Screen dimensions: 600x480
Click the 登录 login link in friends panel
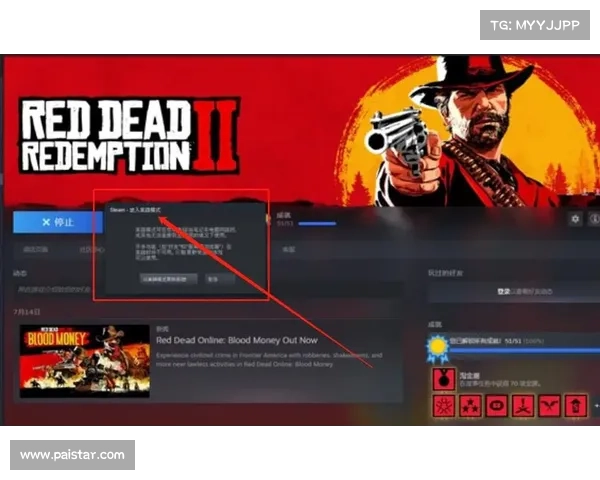click(x=504, y=292)
